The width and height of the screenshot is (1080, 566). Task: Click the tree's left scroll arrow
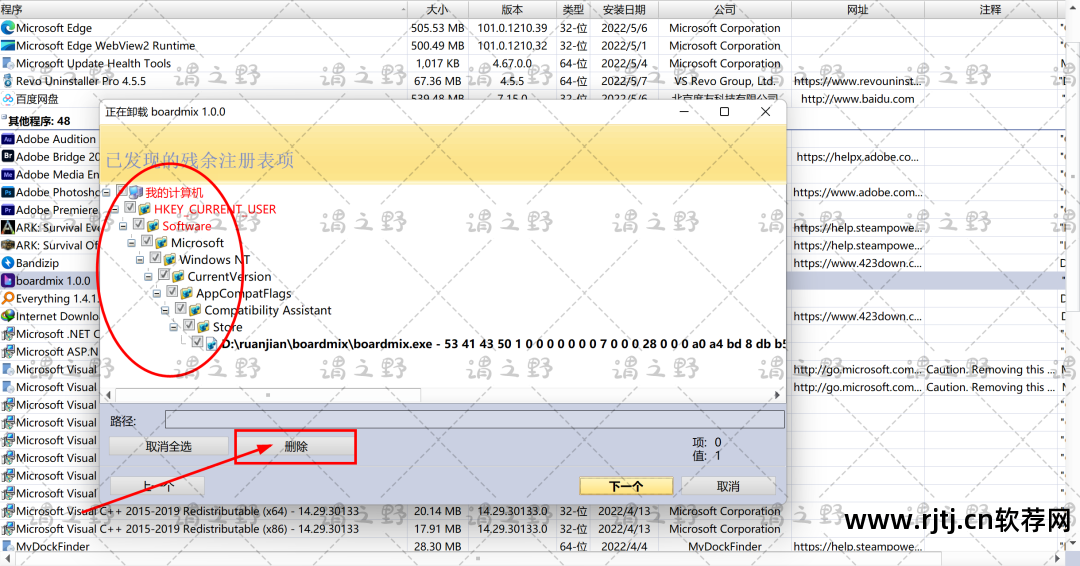[x=107, y=395]
